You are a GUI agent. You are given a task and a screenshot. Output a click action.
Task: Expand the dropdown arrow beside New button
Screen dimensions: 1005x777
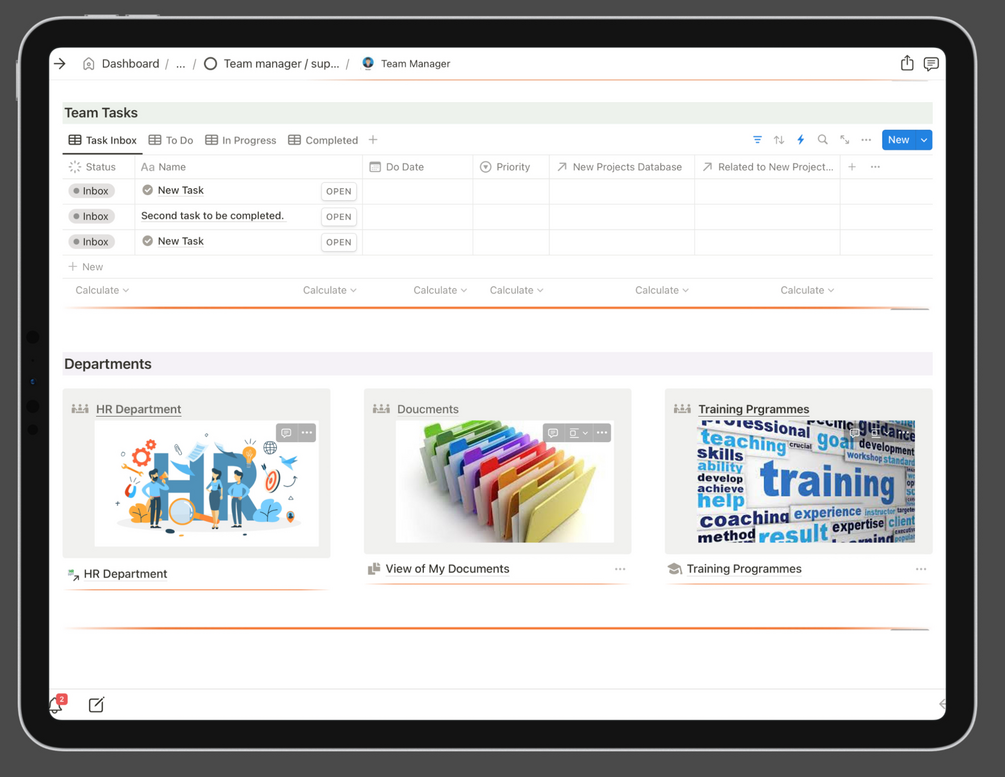(924, 140)
